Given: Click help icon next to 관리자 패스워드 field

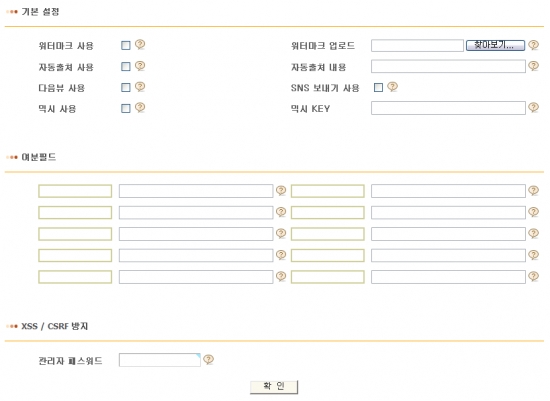Looking at the screenshot, I should click(x=208, y=360).
